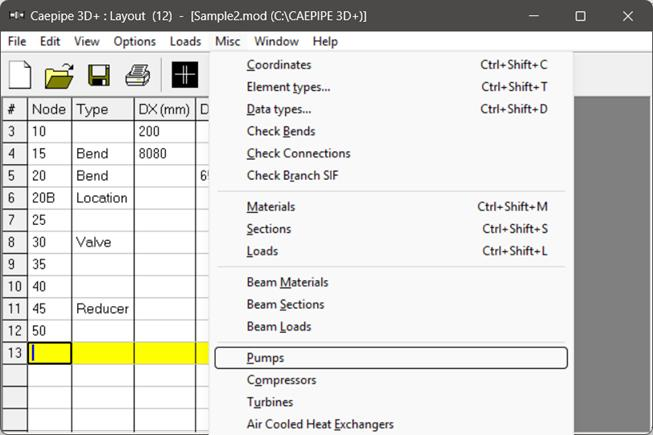
Task: Open the Help menu
Action: pos(325,41)
